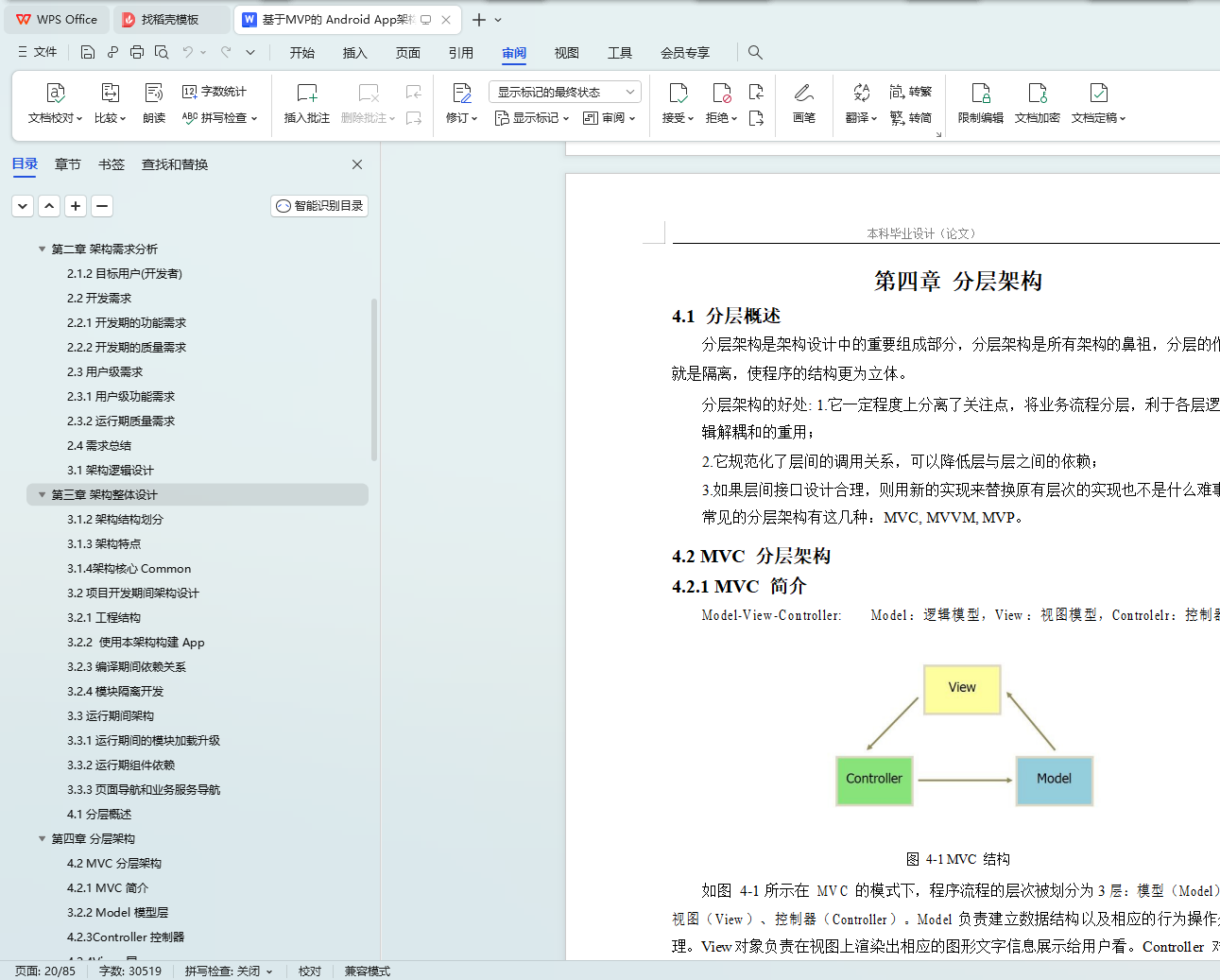
Task: Expand quick access toolbar customize chevron
Action: pyautogui.click(x=250, y=52)
